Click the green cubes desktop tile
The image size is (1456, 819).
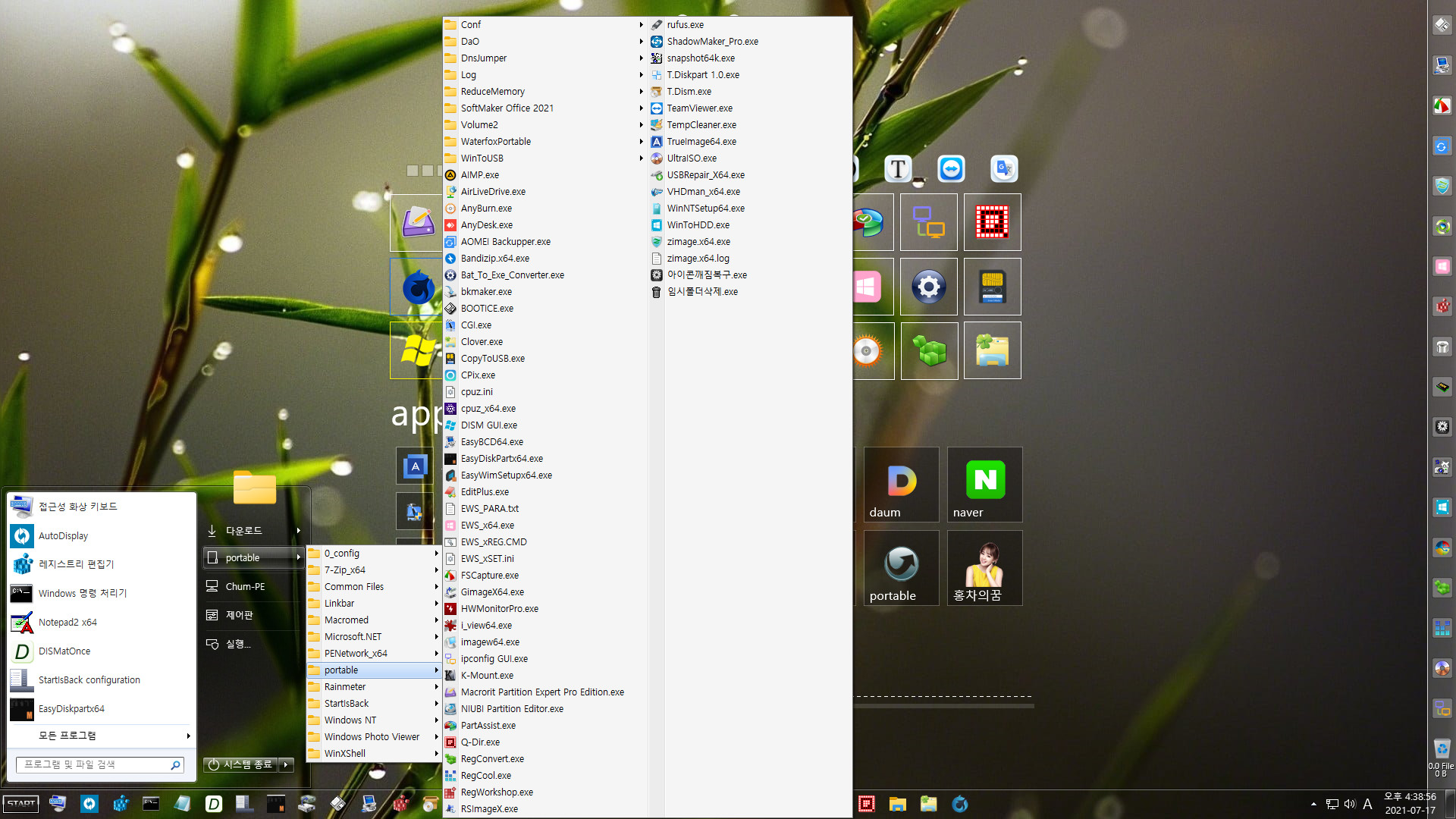click(929, 351)
